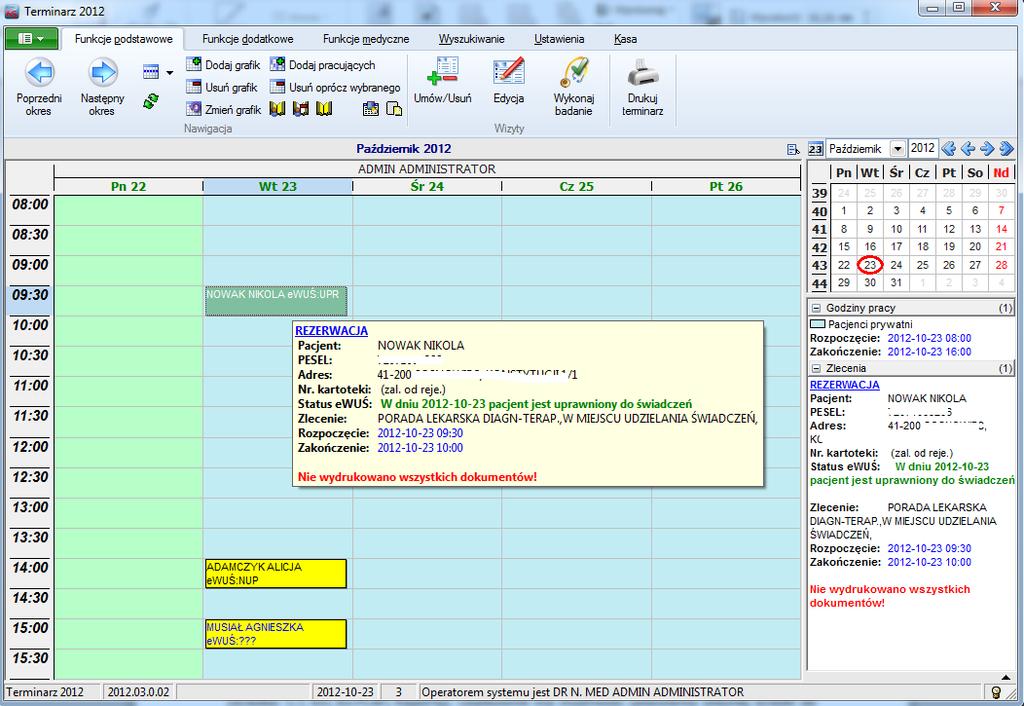Click the list-select icon left of mini calendar
The image size is (1024, 706).
[x=793, y=150]
